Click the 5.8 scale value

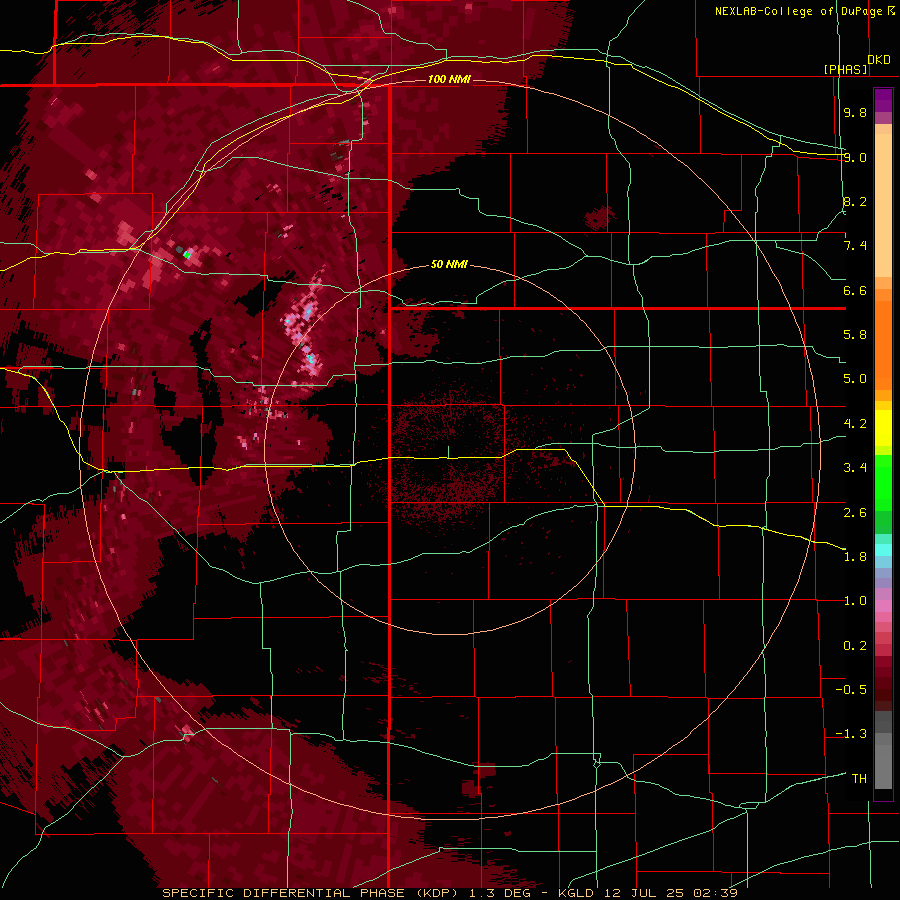pyautogui.click(x=855, y=335)
